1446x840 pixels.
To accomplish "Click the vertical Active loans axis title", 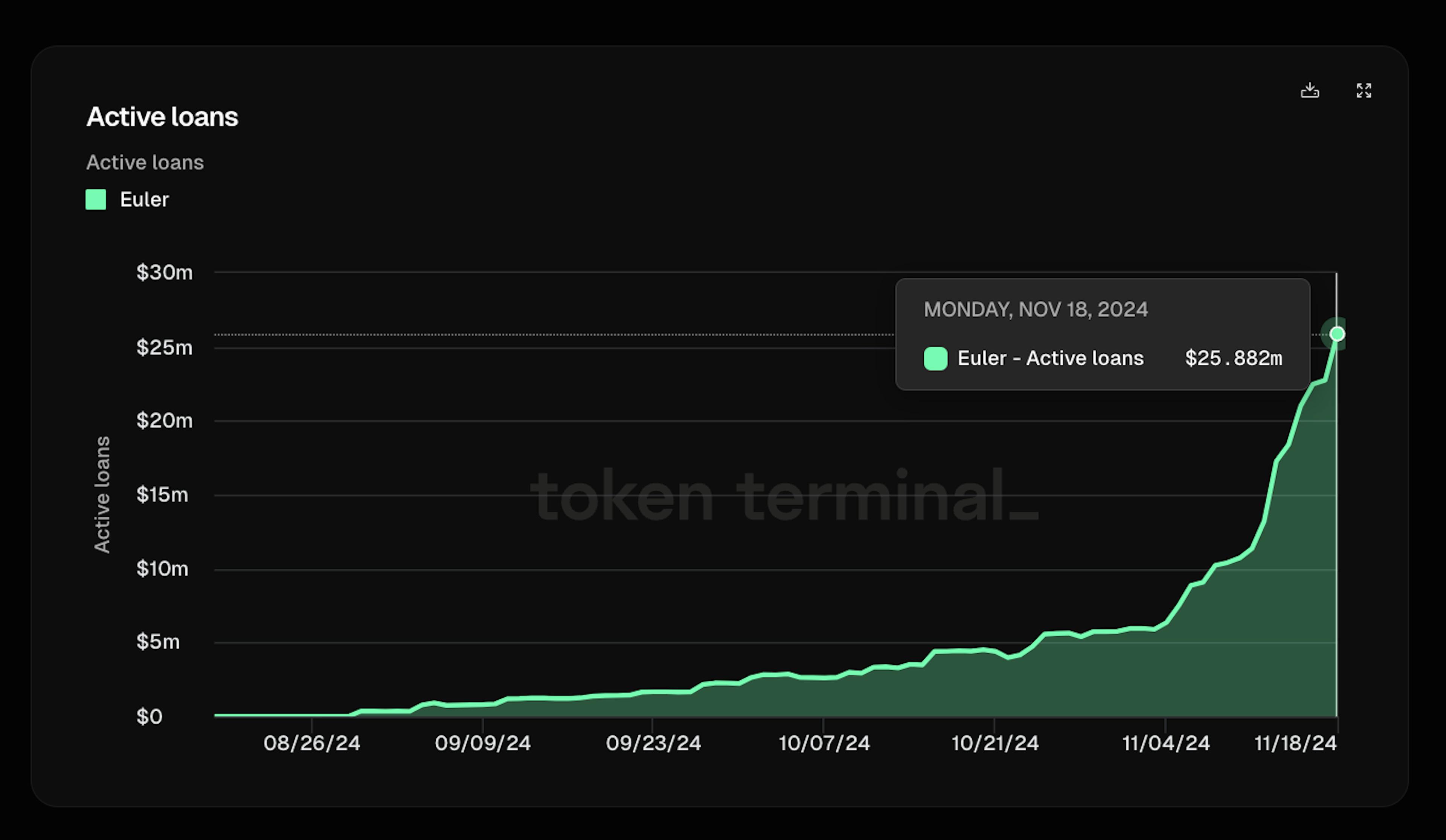I will pos(102,495).
